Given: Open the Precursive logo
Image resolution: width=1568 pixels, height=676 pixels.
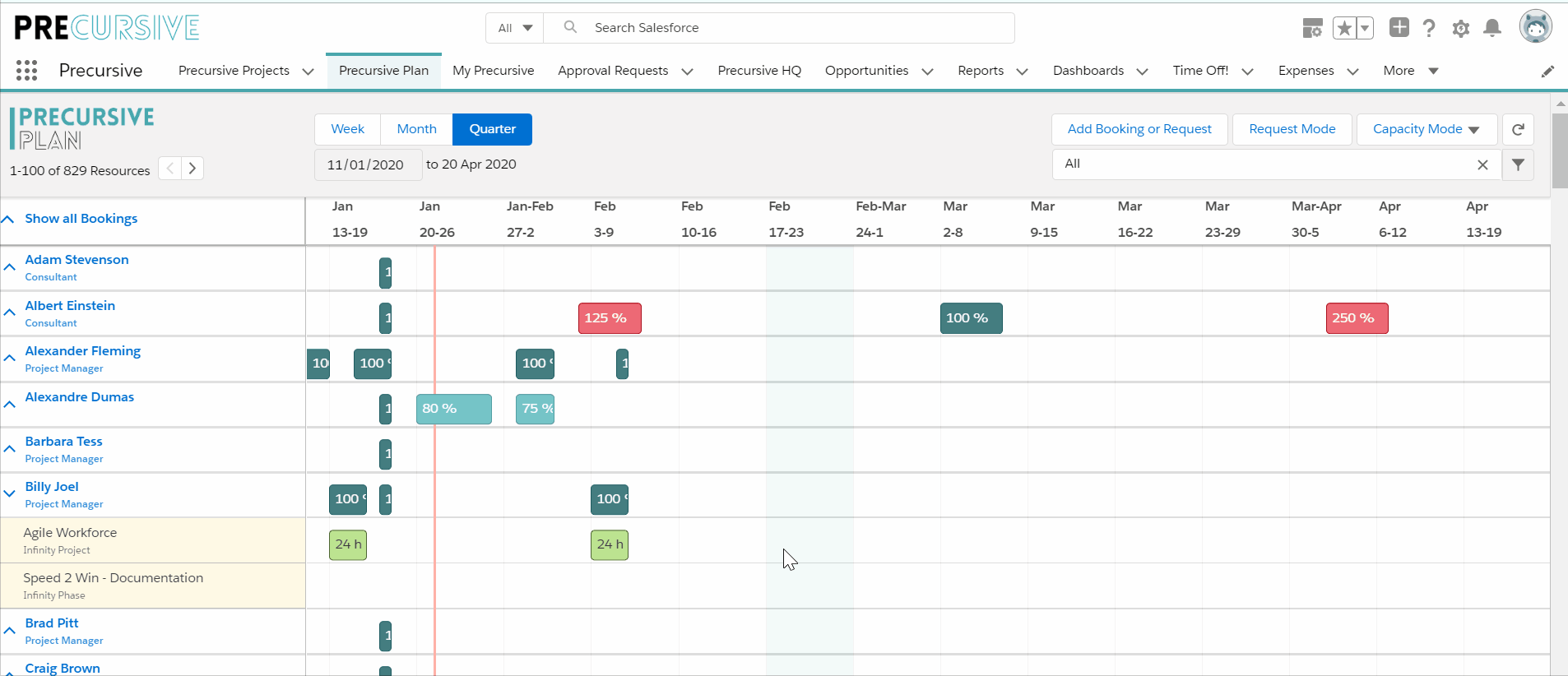Looking at the screenshot, I should pyautogui.click(x=107, y=28).
